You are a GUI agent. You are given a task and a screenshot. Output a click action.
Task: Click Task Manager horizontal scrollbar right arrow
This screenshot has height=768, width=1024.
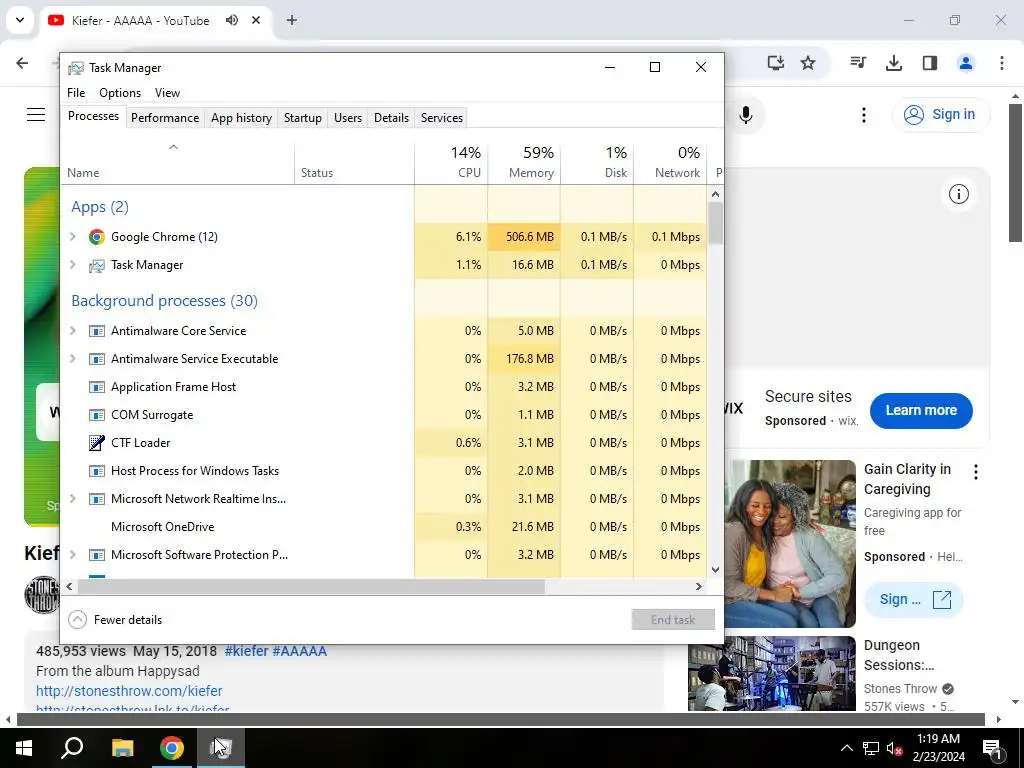(x=699, y=586)
